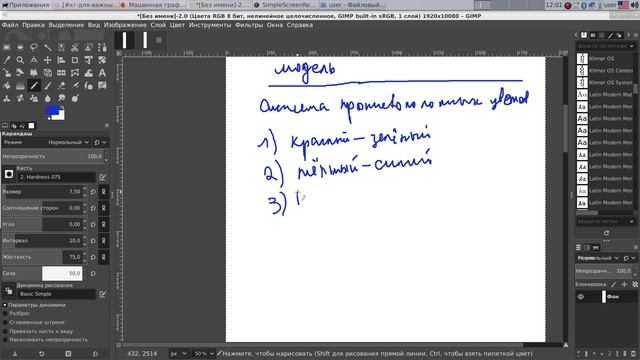Enable Накапливать непрозрачность checkbox
This screenshot has height=360, width=640.
(x=5, y=340)
